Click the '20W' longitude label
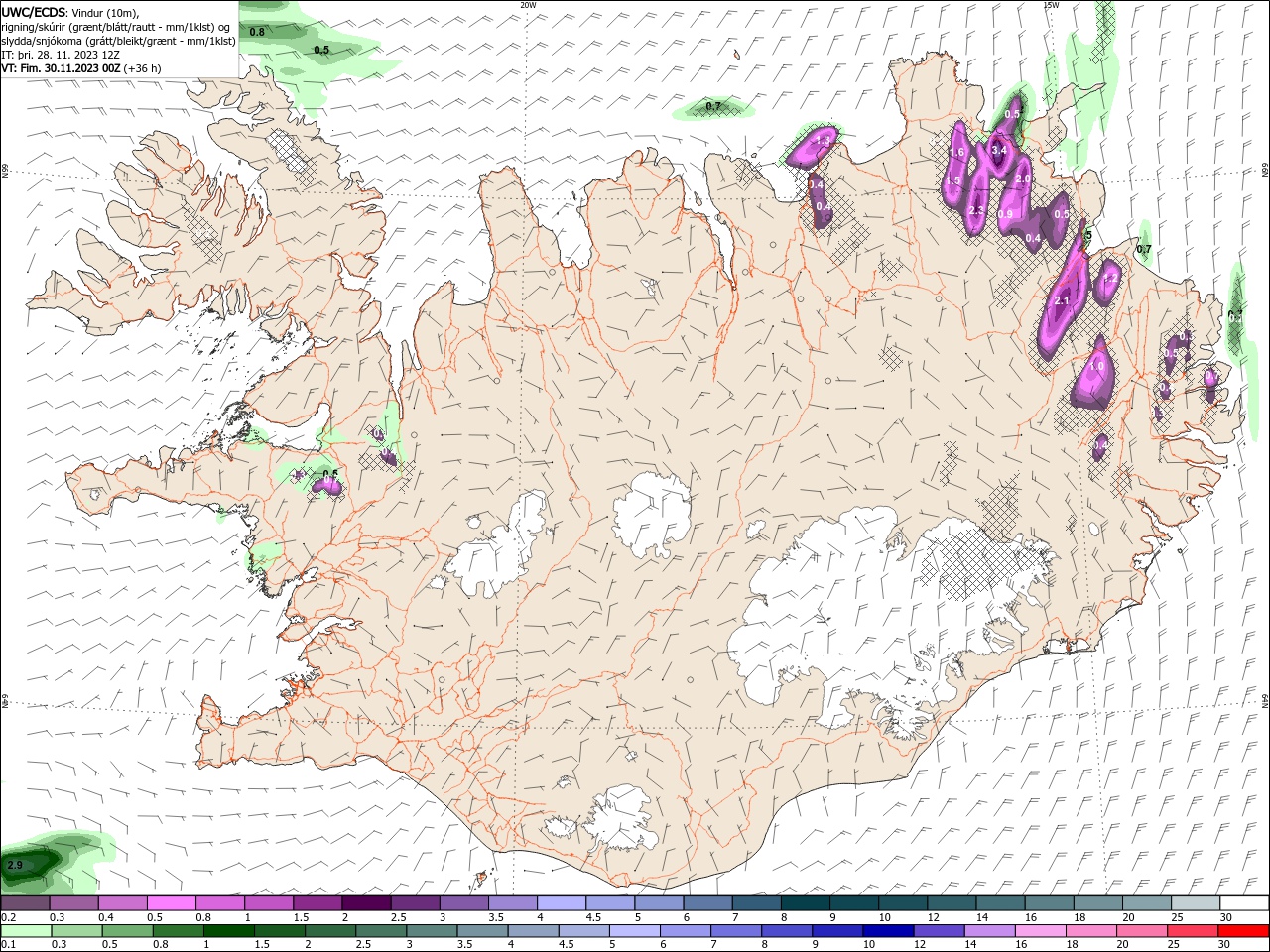This screenshot has width=1270, height=952. [x=528, y=5]
